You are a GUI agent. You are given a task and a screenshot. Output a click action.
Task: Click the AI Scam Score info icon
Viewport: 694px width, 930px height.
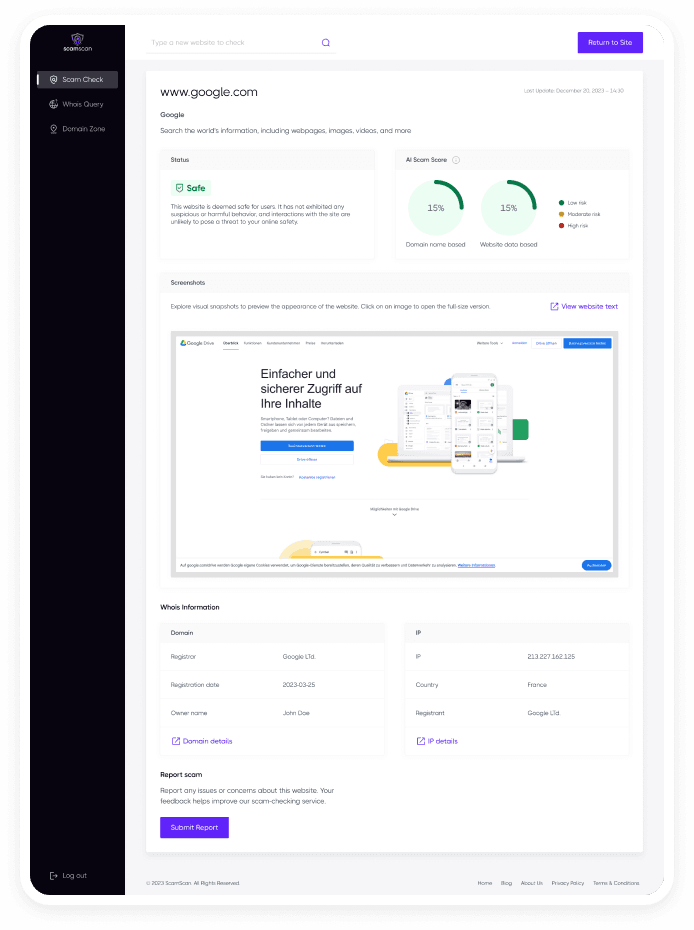pos(456,160)
